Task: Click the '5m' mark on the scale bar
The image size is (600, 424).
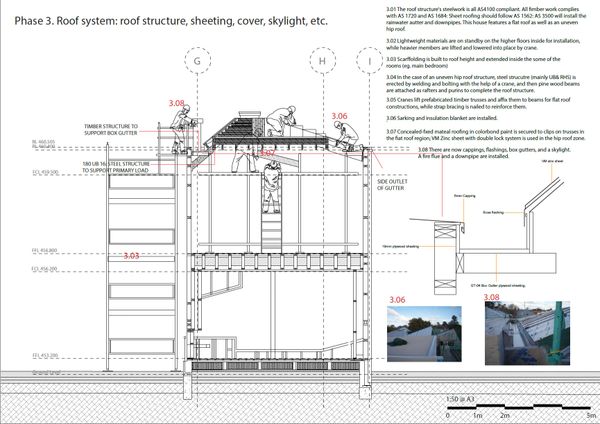Action: (591, 415)
